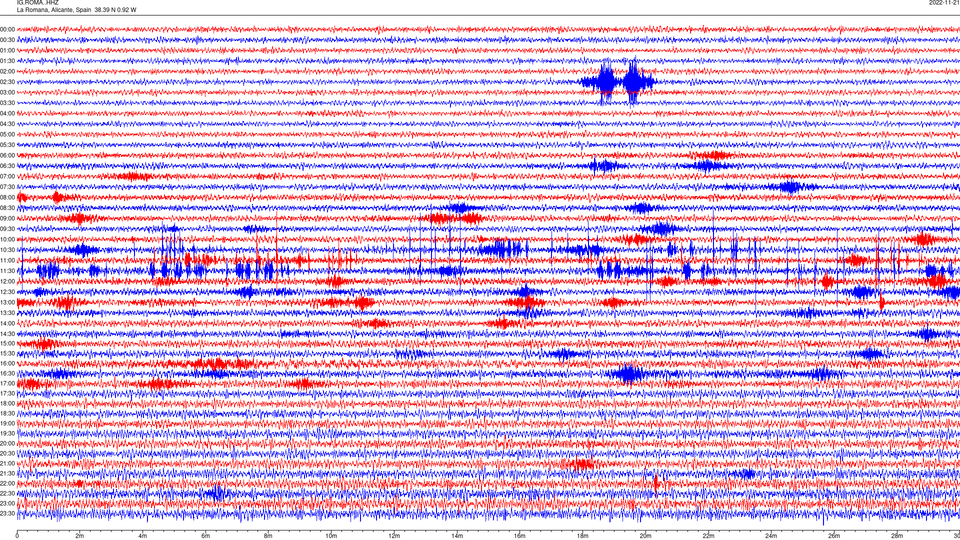Screen dimensions: 960x540
Task: Select the 6m tick label on the minute axis
Action: 205,536
